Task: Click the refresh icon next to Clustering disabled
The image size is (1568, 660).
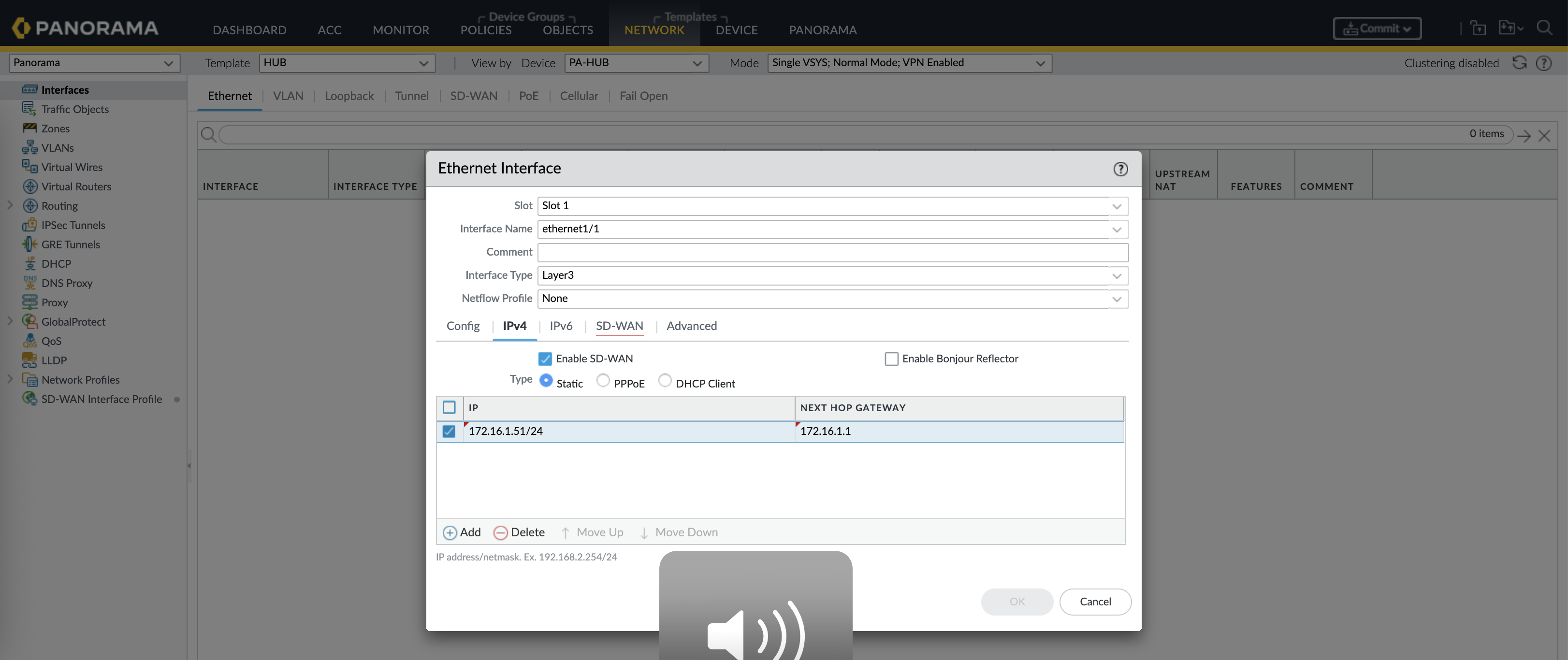Action: tap(1519, 63)
